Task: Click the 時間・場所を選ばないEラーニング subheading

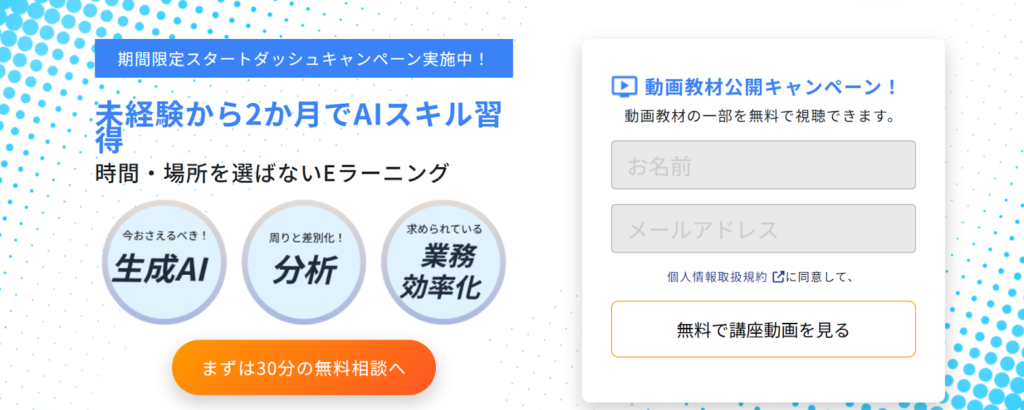Action: tap(271, 171)
